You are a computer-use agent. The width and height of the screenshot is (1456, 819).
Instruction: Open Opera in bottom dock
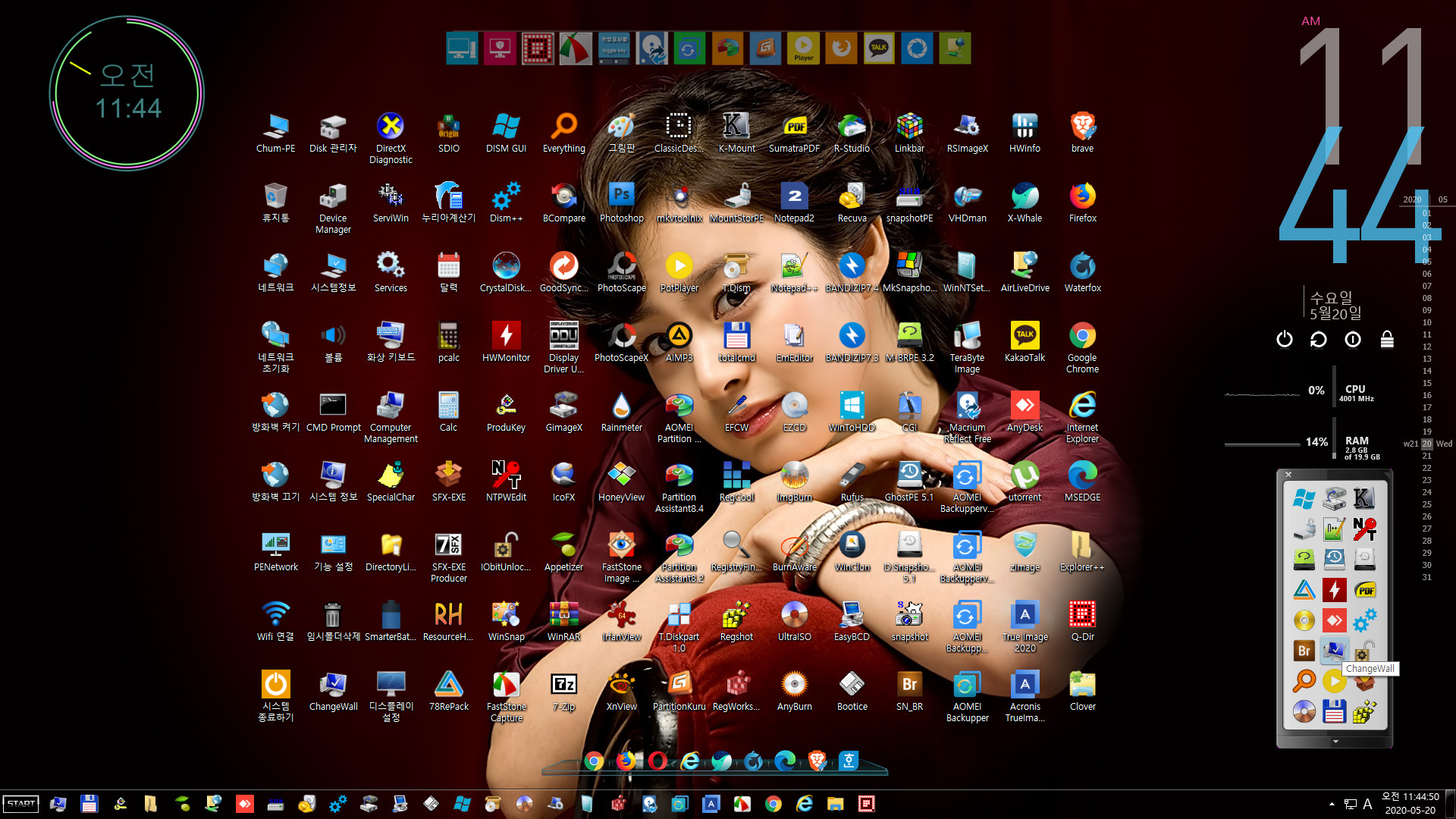[657, 761]
